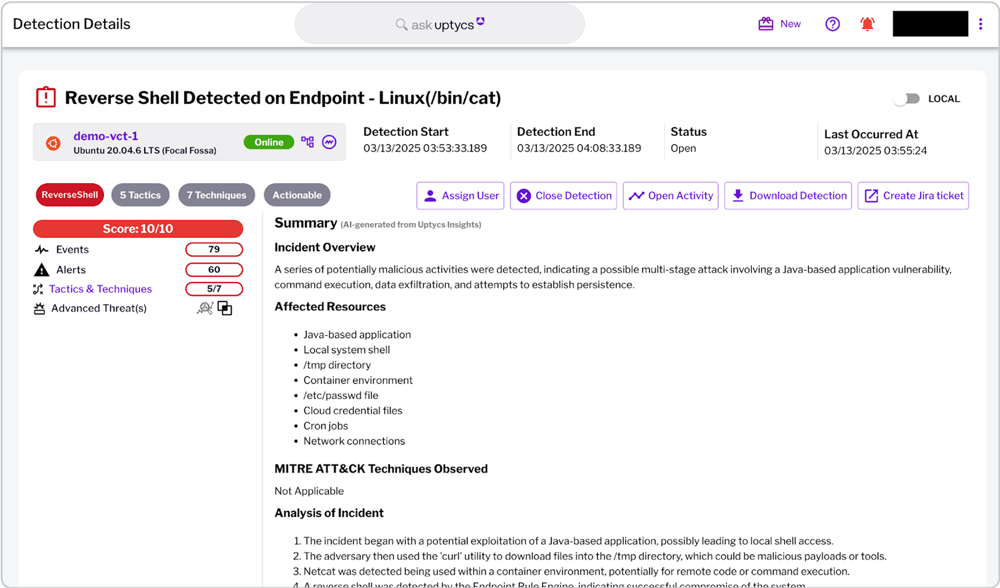Click the circular activity graph icon beside Online
Image resolution: width=1000 pixels, height=588 pixels.
[329, 142]
